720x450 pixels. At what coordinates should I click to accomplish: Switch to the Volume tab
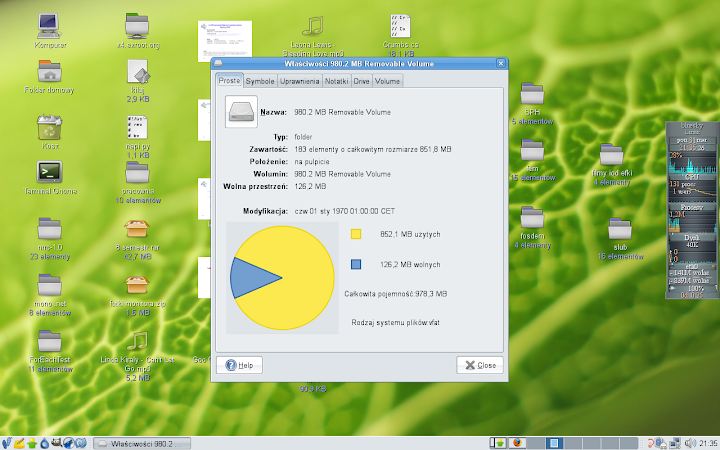tap(388, 81)
